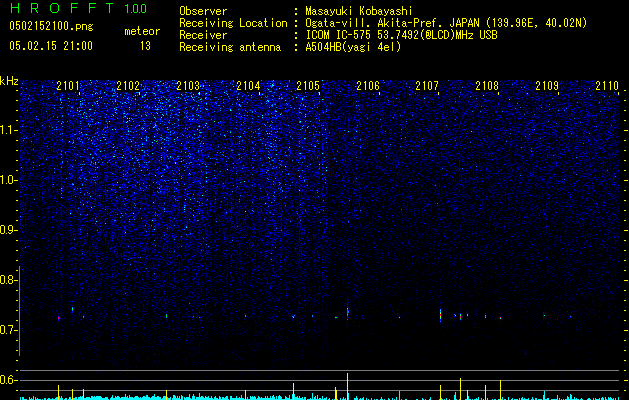This screenshot has height=400, width=629.
Task: Click the tallest yellow spike in power graph
Action: coord(347,386)
